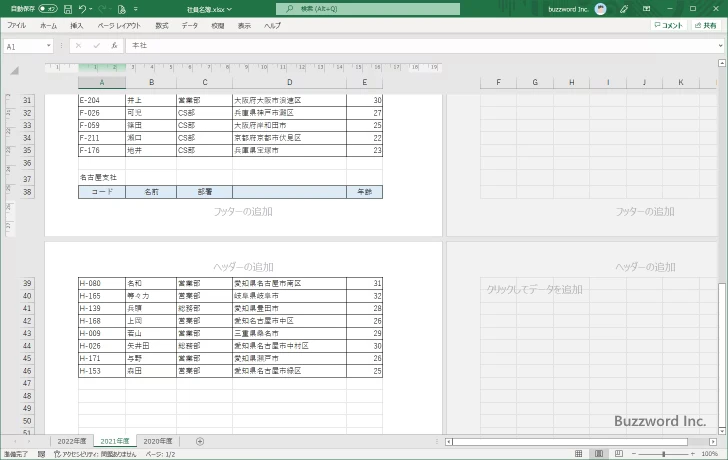Image resolution: width=728 pixels, height=460 pixels.
Task: Click the macro record icon in status bar
Action: point(41,454)
